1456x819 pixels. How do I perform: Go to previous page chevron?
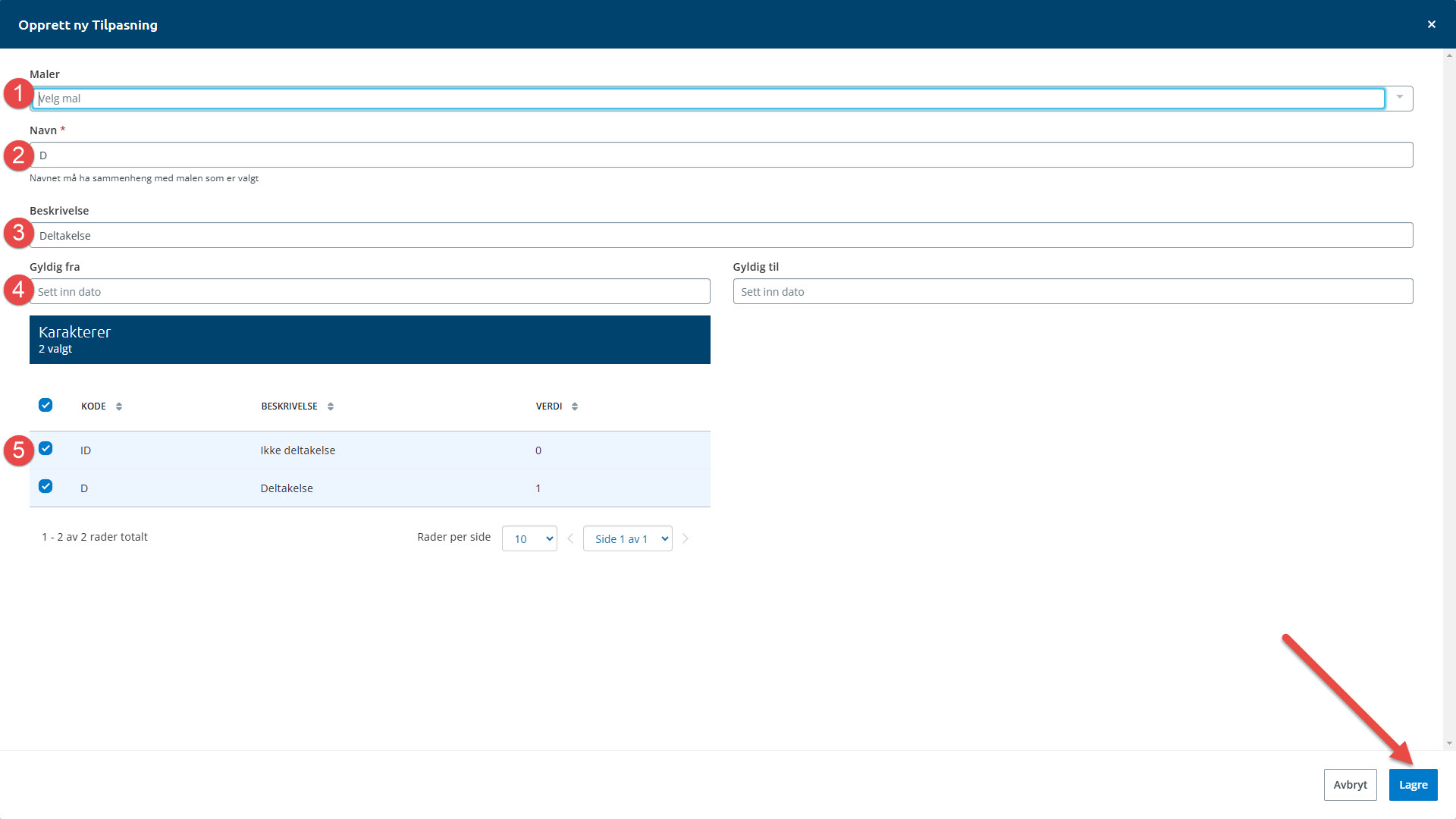(570, 538)
